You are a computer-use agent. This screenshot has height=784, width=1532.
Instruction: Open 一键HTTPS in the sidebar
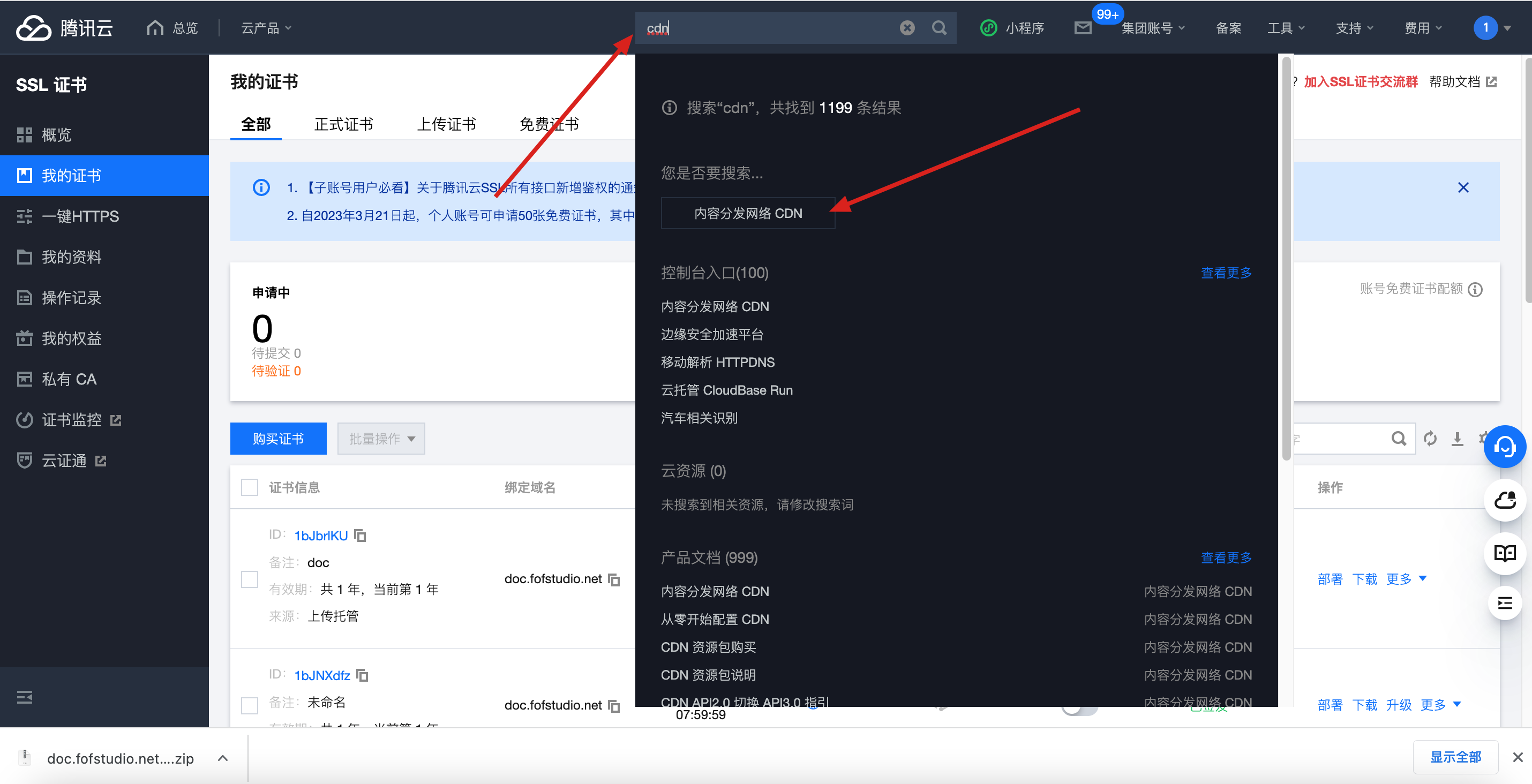point(104,216)
